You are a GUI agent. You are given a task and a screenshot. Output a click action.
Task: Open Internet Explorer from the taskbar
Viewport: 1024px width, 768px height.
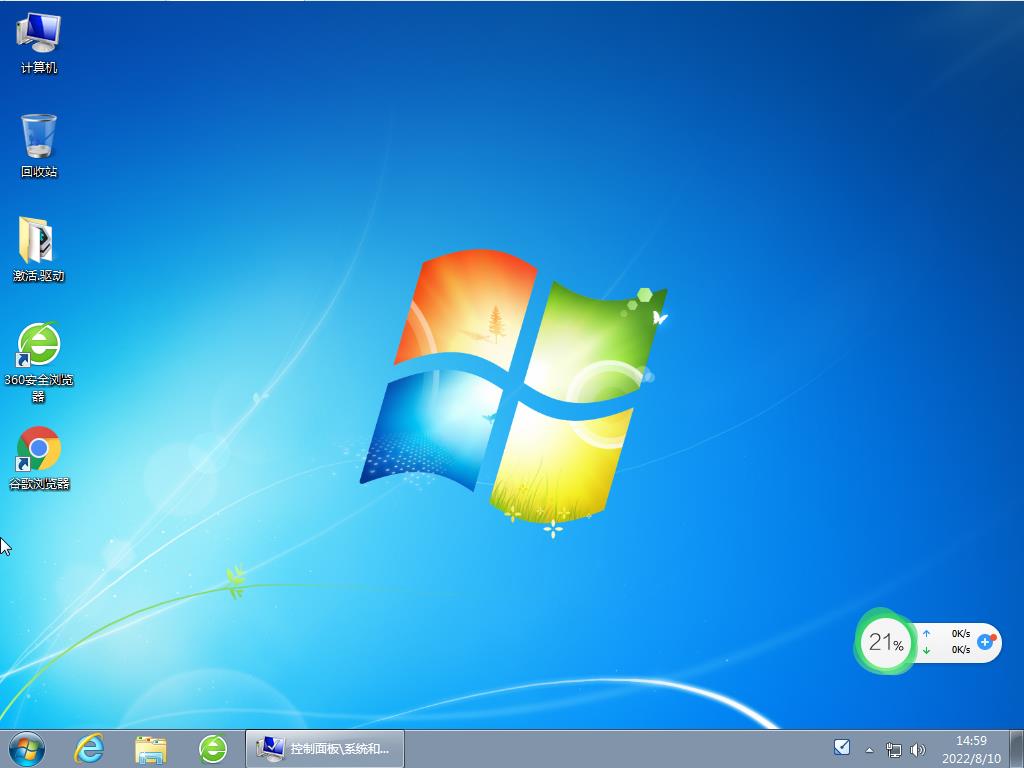point(88,748)
